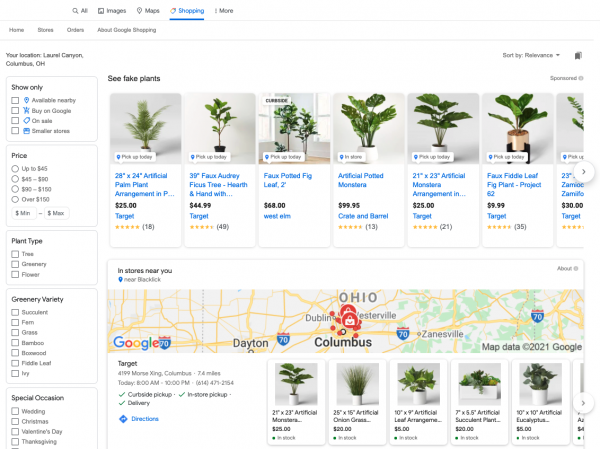Viewport: 600px width, 449px height.
Task: Check the Buy on Google filter
Action: [15, 111]
